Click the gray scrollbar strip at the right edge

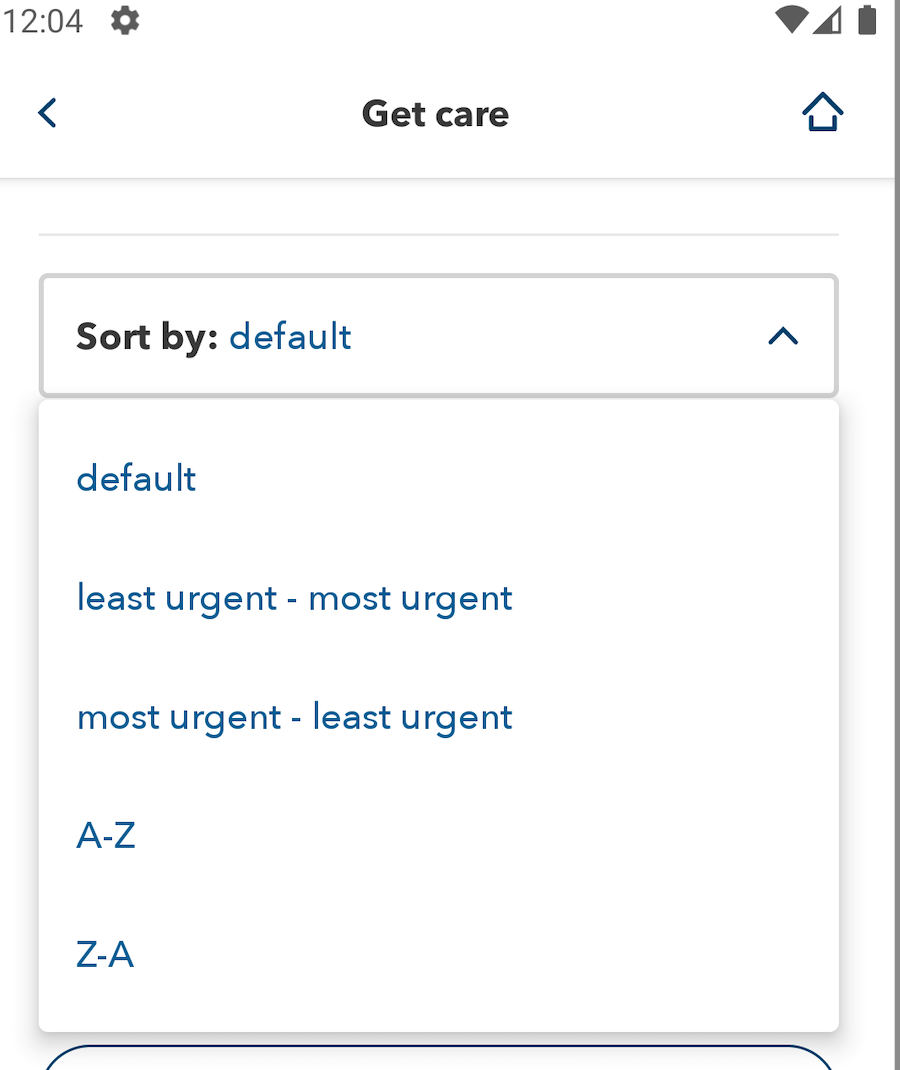pyautogui.click(x=896, y=600)
